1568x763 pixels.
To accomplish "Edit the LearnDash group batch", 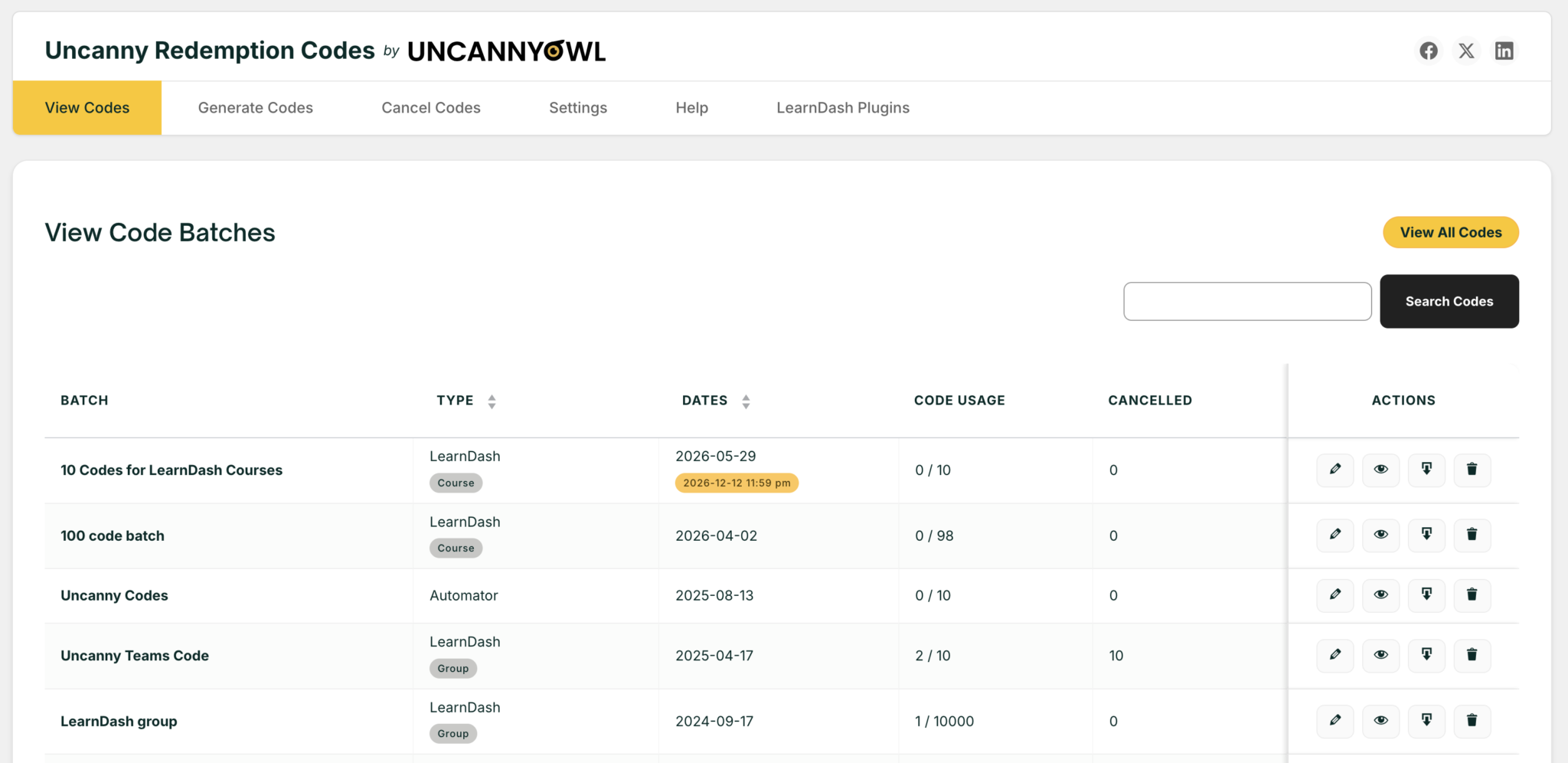I will pyautogui.click(x=1335, y=721).
